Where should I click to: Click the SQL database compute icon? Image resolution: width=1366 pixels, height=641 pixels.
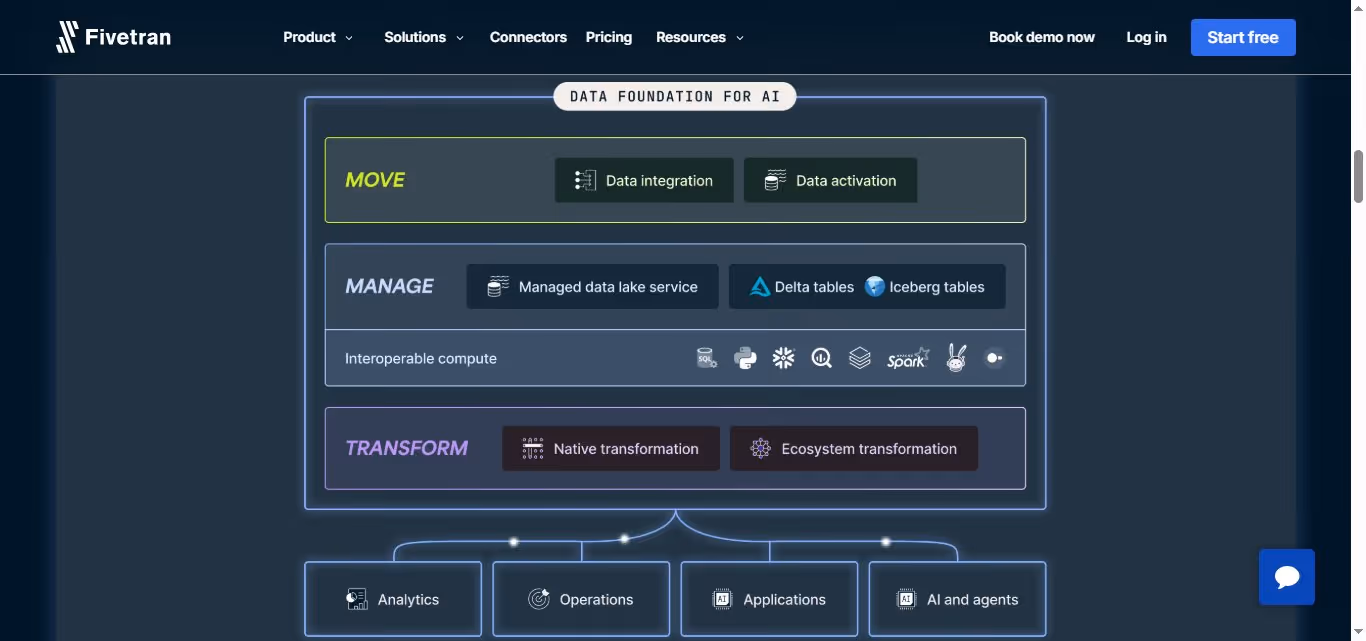pos(707,358)
